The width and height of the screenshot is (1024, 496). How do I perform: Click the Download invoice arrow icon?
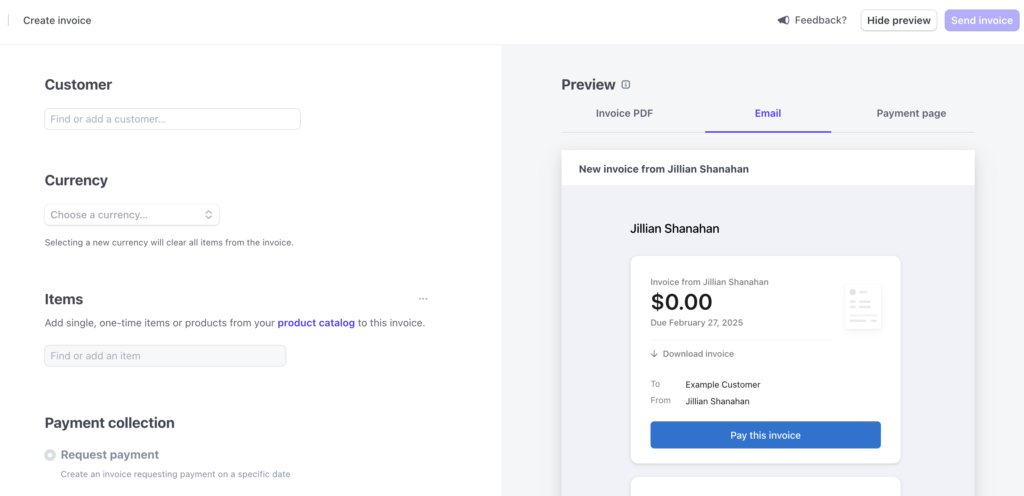[x=654, y=354]
